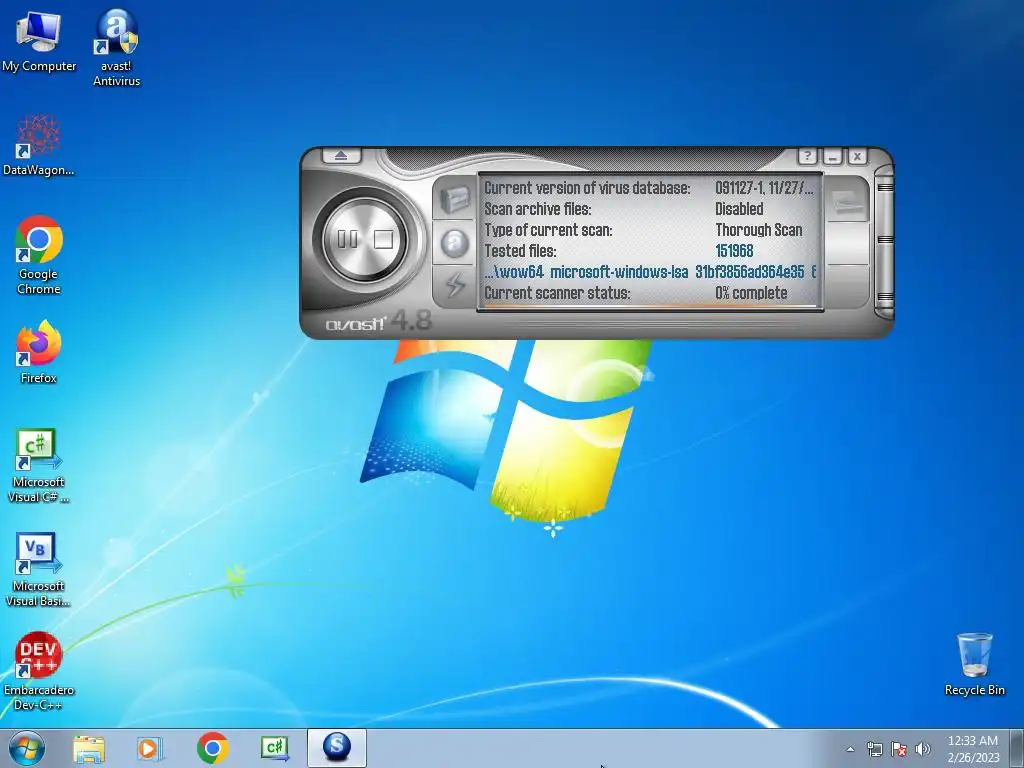The image size is (1024, 768).
Task: Open the avast! help question-mark button
Action: 808,156
